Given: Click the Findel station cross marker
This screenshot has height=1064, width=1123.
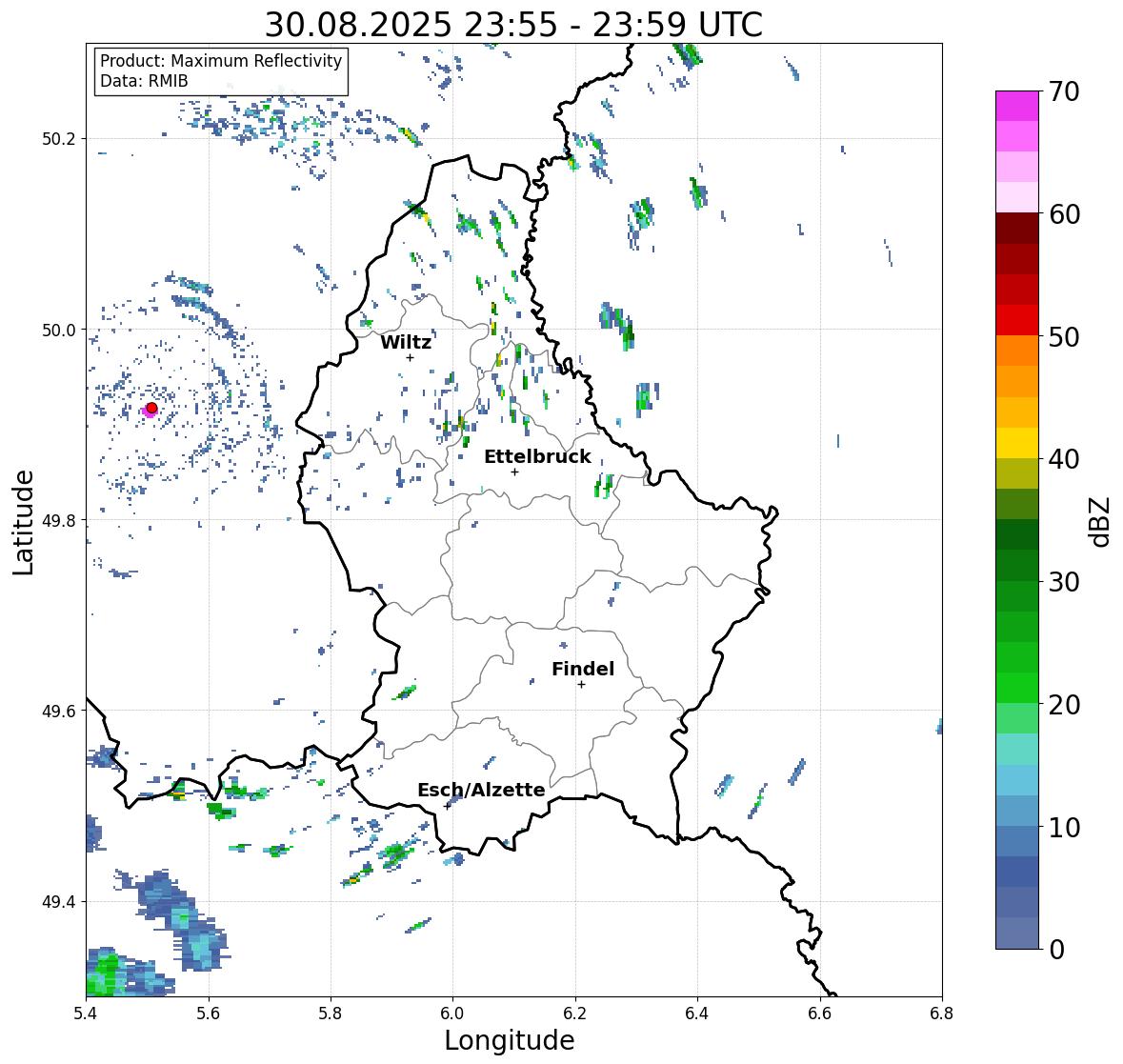Looking at the screenshot, I should tap(582, 685).
